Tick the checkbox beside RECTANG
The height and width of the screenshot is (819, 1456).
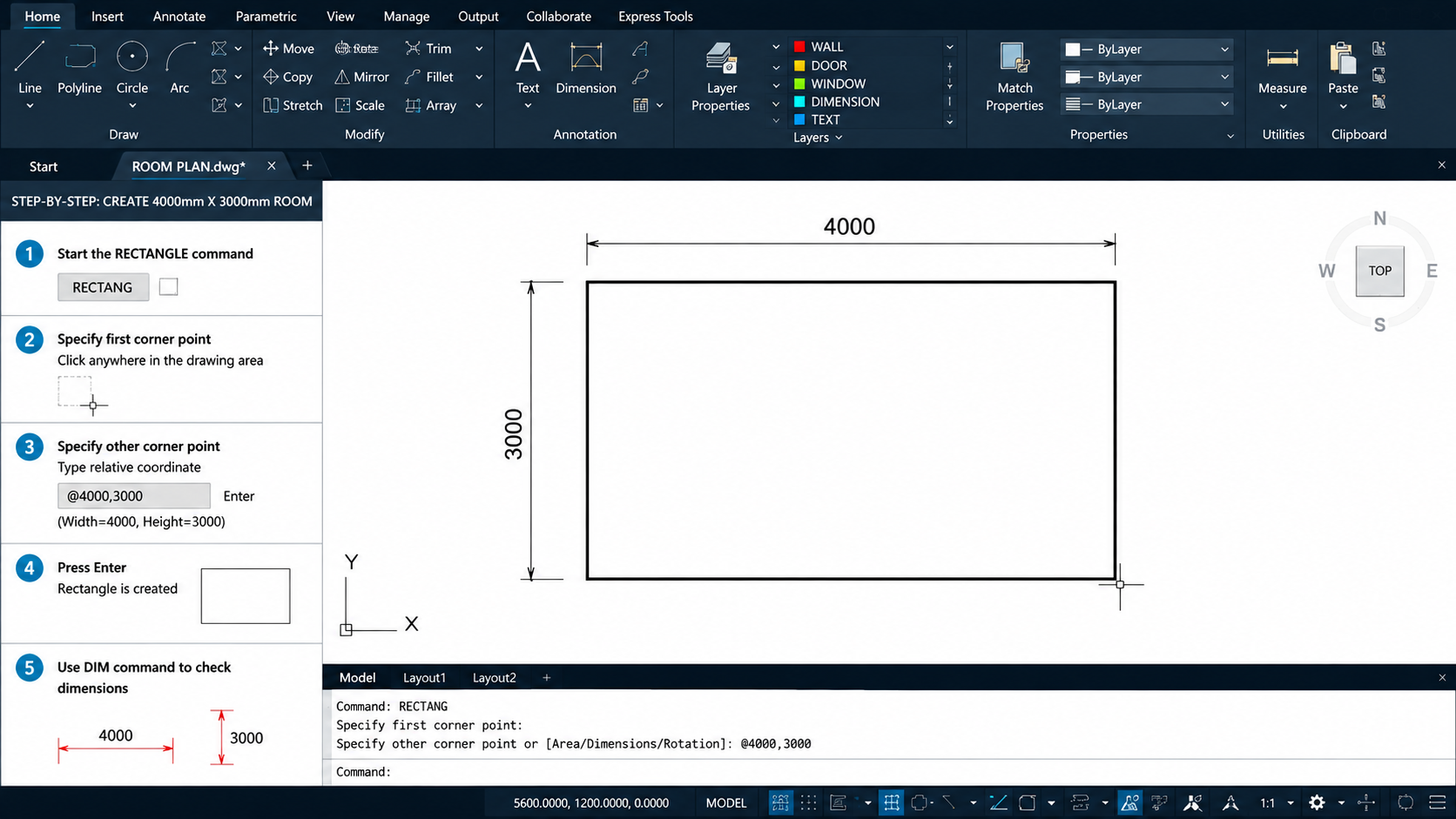pyautogui.click(x=168, y=286)
